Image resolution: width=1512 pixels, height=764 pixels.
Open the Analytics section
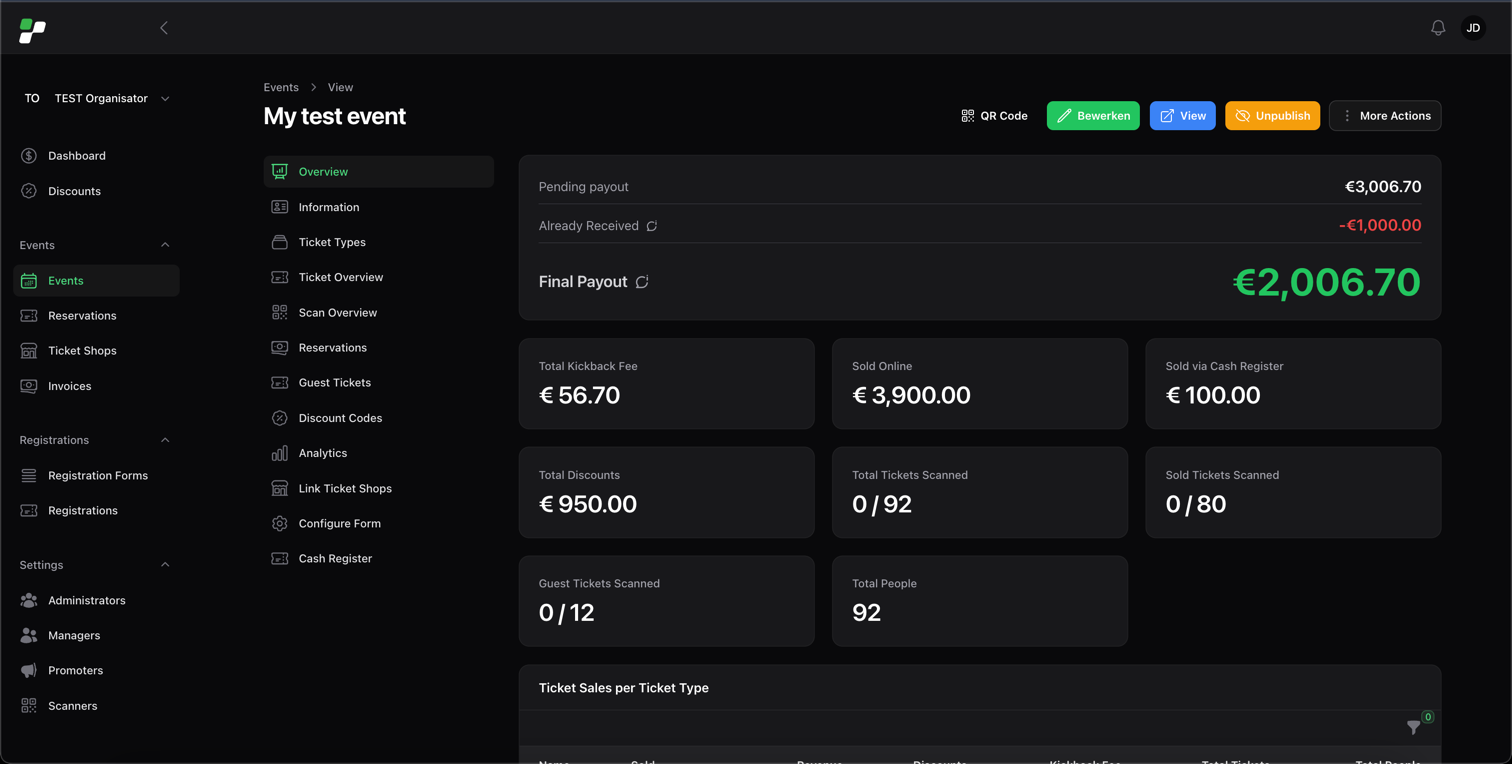pyautogui.click(x=322, y=453)
